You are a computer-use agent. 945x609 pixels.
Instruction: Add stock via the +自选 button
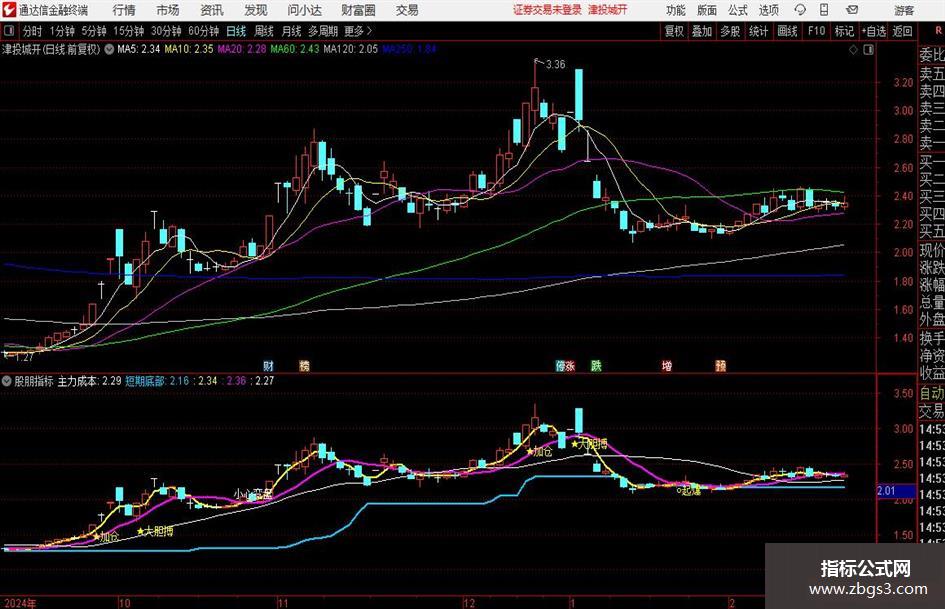tap(874, 31)
